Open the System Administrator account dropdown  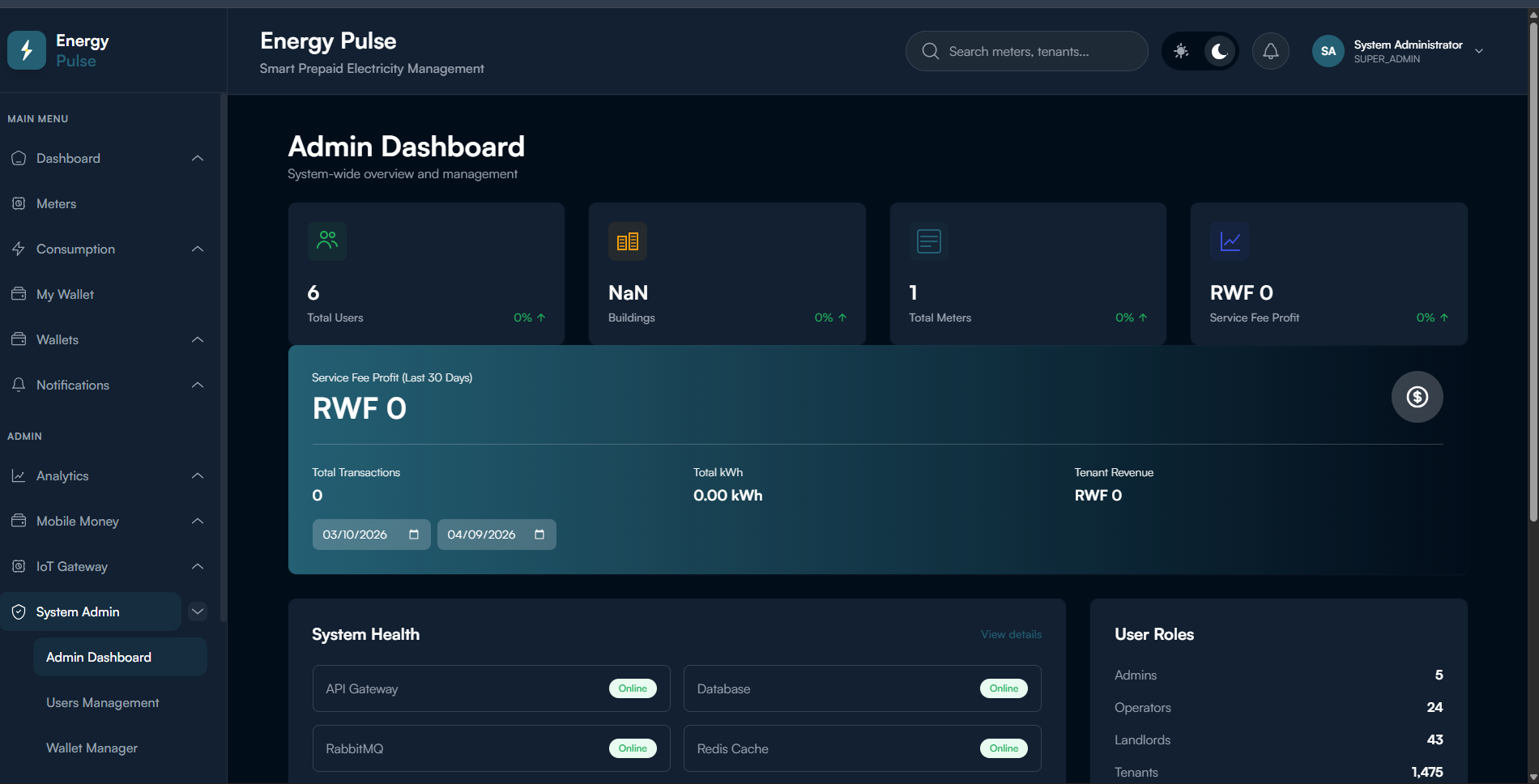1479,50
